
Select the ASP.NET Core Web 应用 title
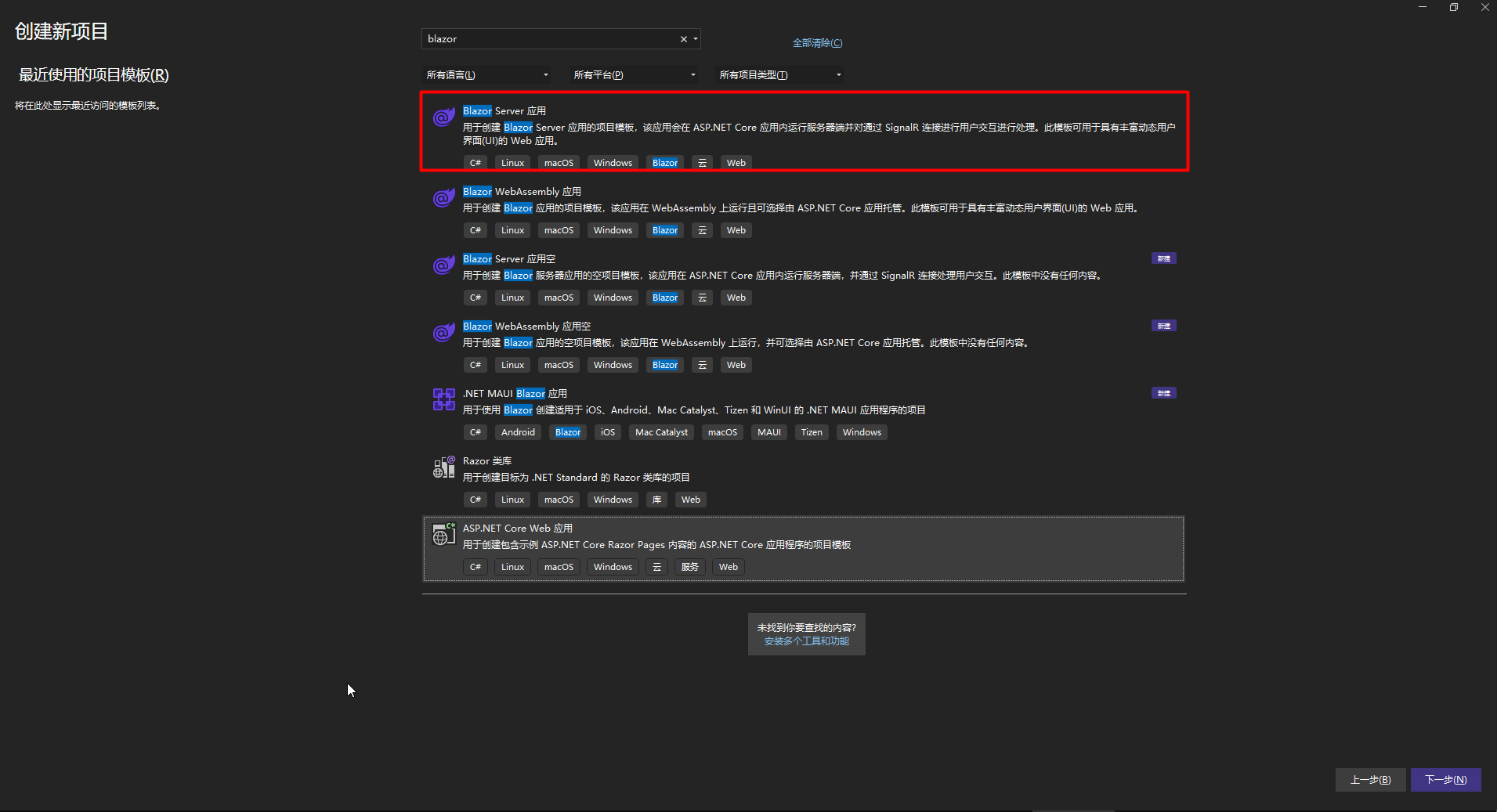[518, 529]
